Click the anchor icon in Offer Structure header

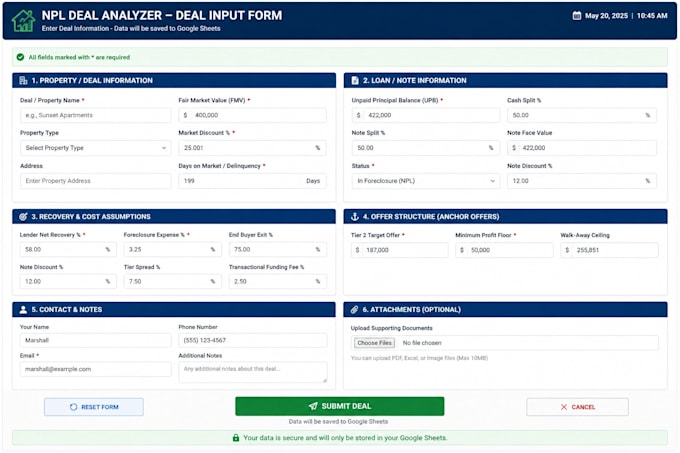(355, 217)
